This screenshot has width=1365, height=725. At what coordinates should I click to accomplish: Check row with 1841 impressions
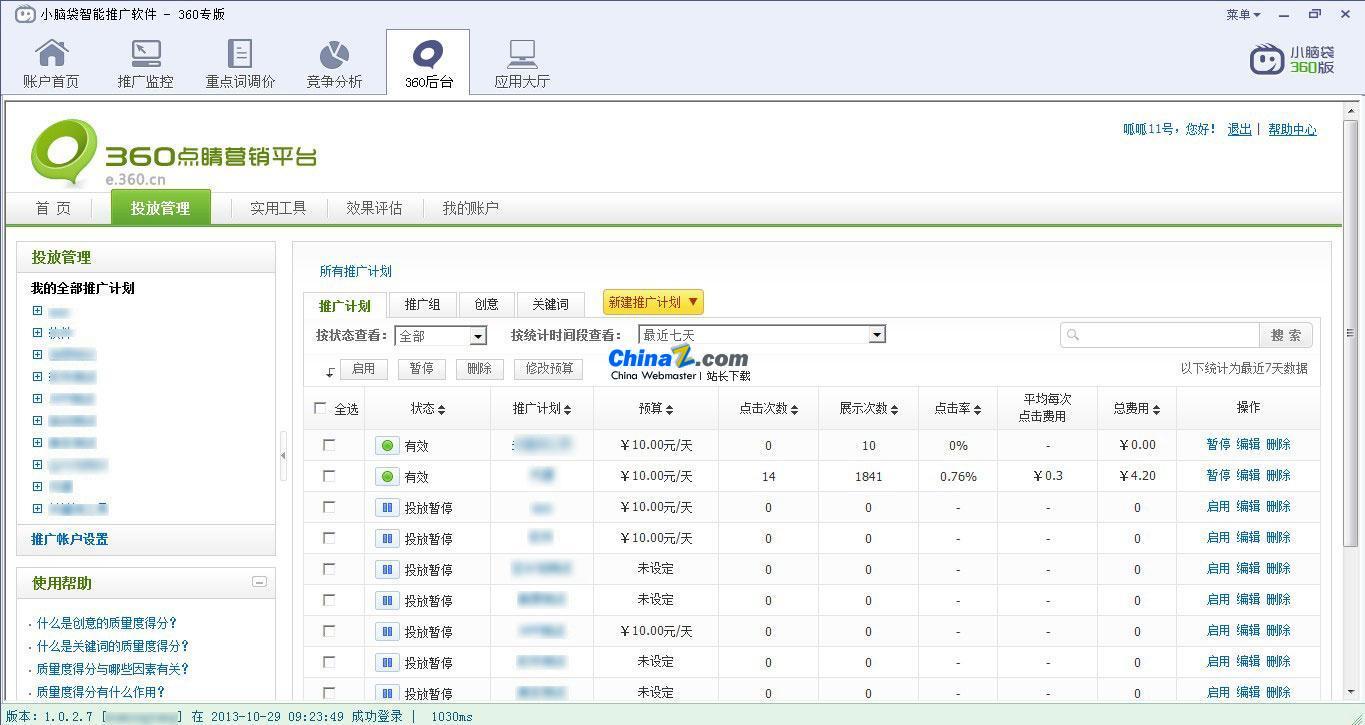click(x=329, y=476)
